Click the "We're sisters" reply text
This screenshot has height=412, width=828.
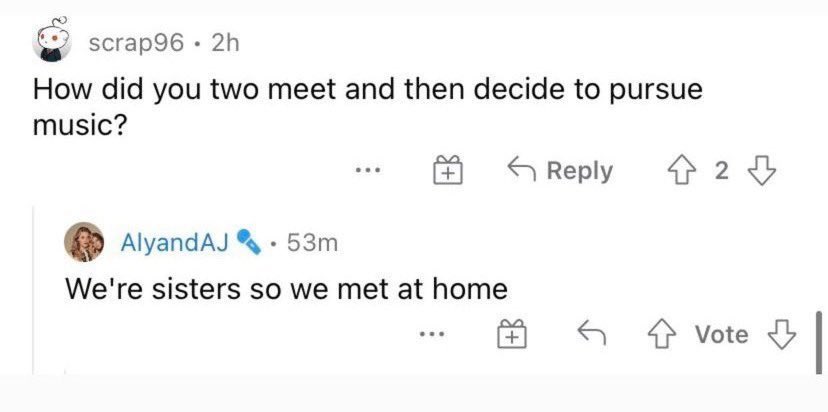click(286, 290)
